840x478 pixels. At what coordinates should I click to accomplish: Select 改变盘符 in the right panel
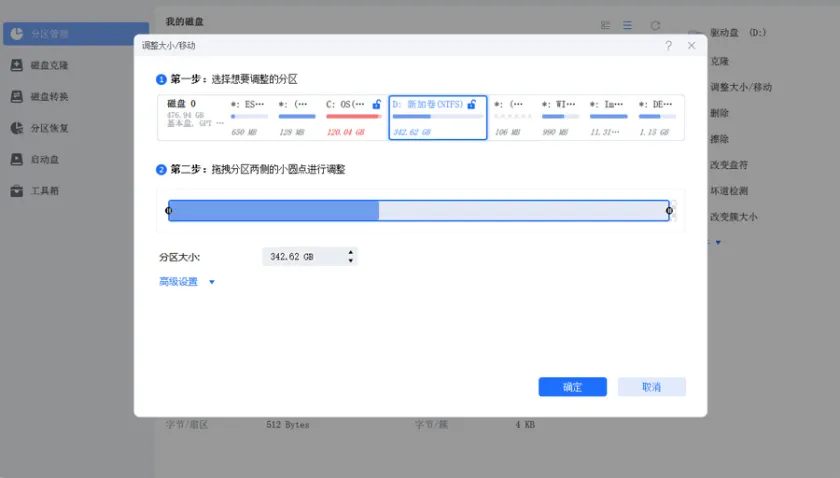(728, 164)
